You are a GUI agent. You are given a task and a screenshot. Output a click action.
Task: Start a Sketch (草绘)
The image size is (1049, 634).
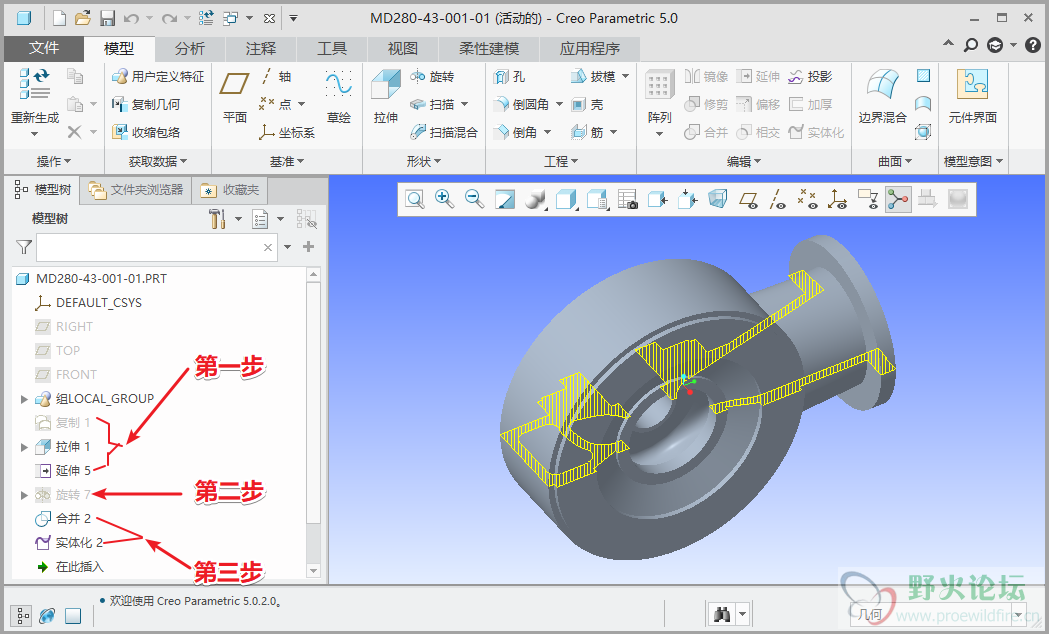click(x=339, y=98)
